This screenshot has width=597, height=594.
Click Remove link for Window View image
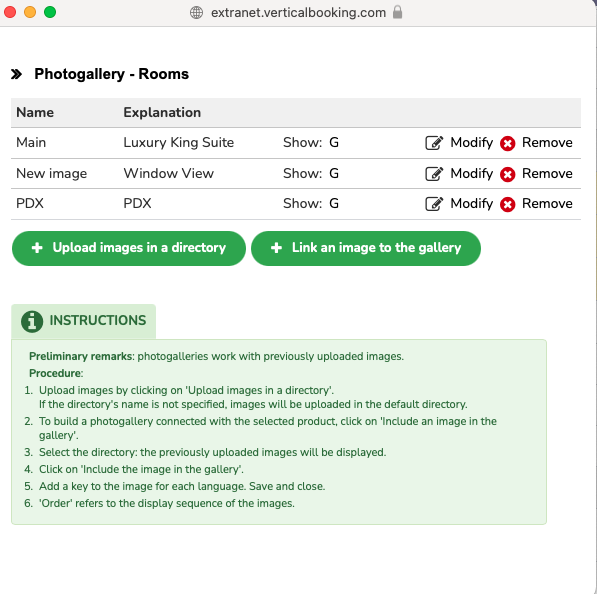547,173
